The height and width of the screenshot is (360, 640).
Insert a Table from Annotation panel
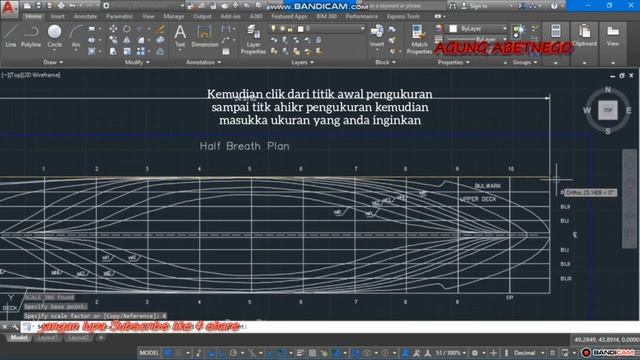point(226,52)
